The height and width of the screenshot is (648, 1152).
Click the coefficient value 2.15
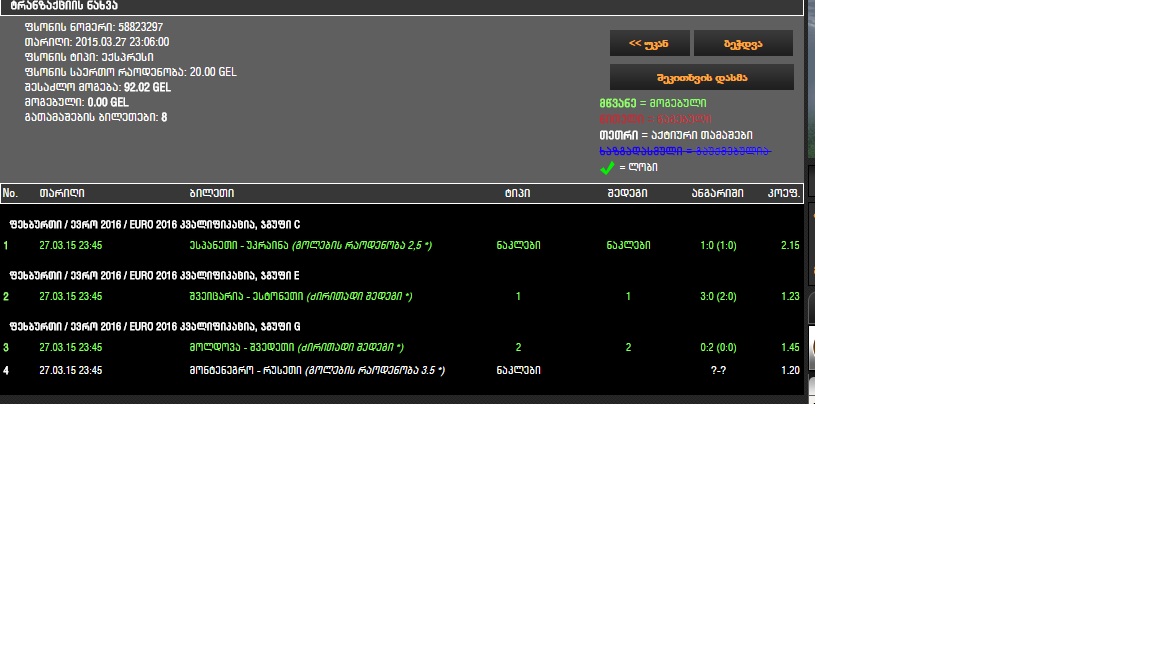(x=790, y=245)
